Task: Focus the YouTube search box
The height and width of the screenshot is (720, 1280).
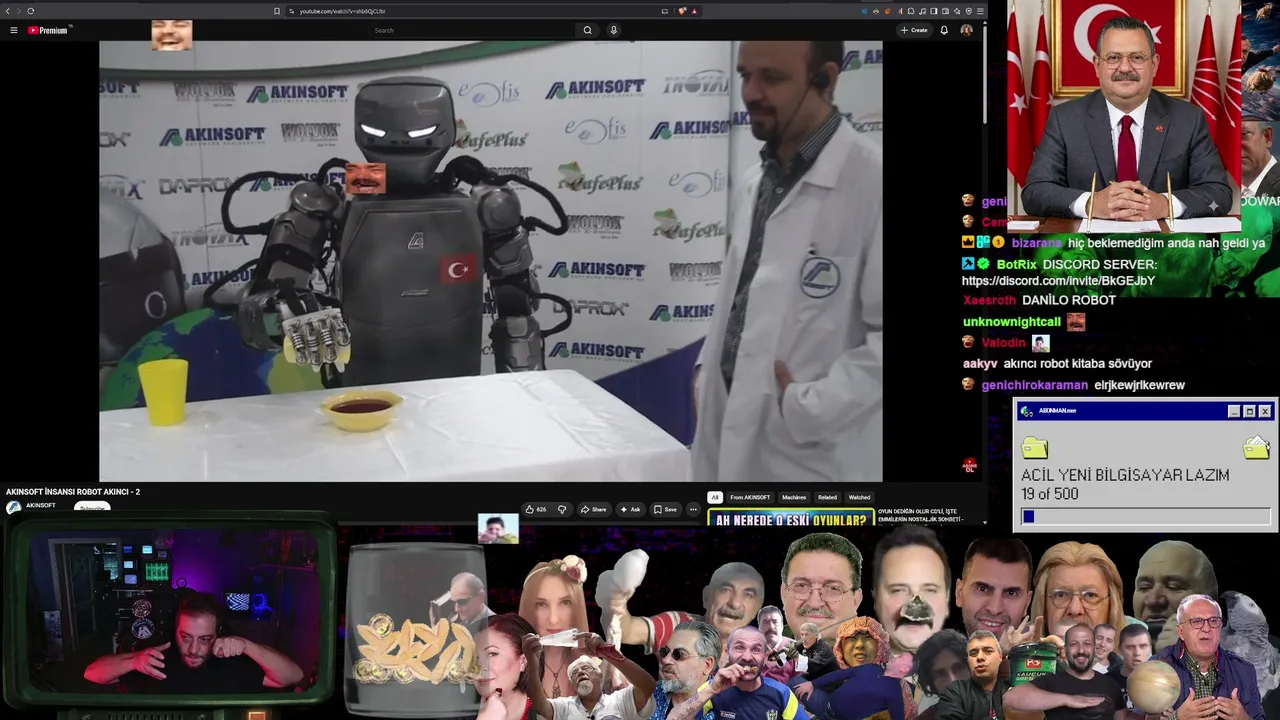Action: click(x=472, y=30)
